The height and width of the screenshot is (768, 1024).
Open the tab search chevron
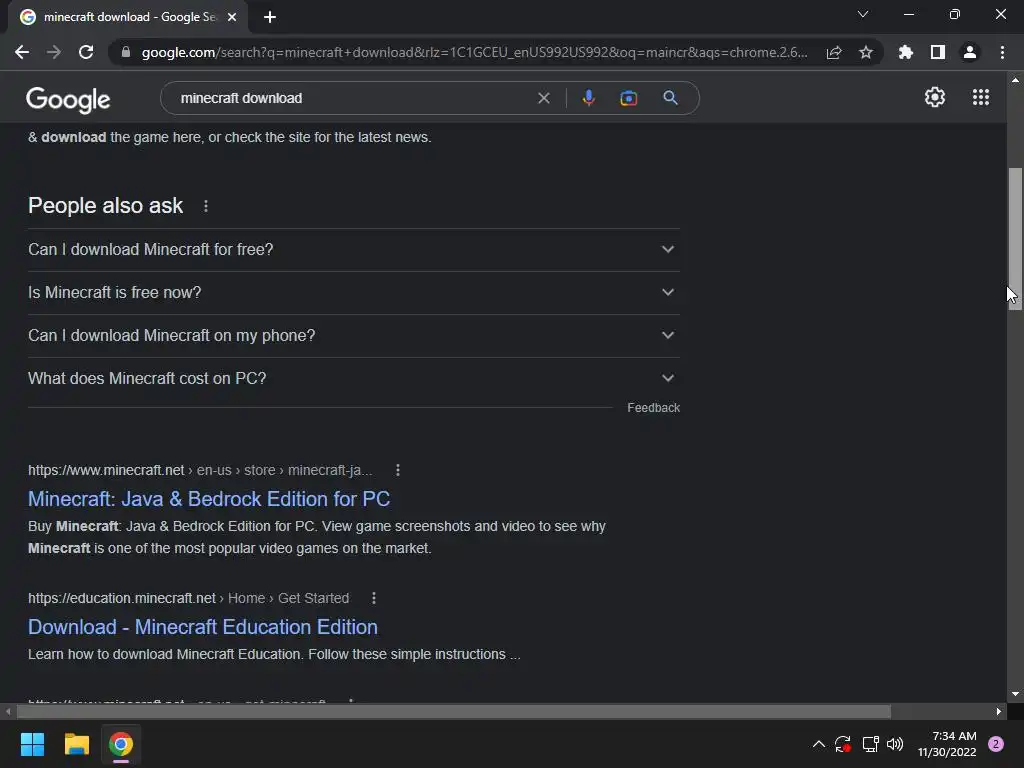click(863, 14)
